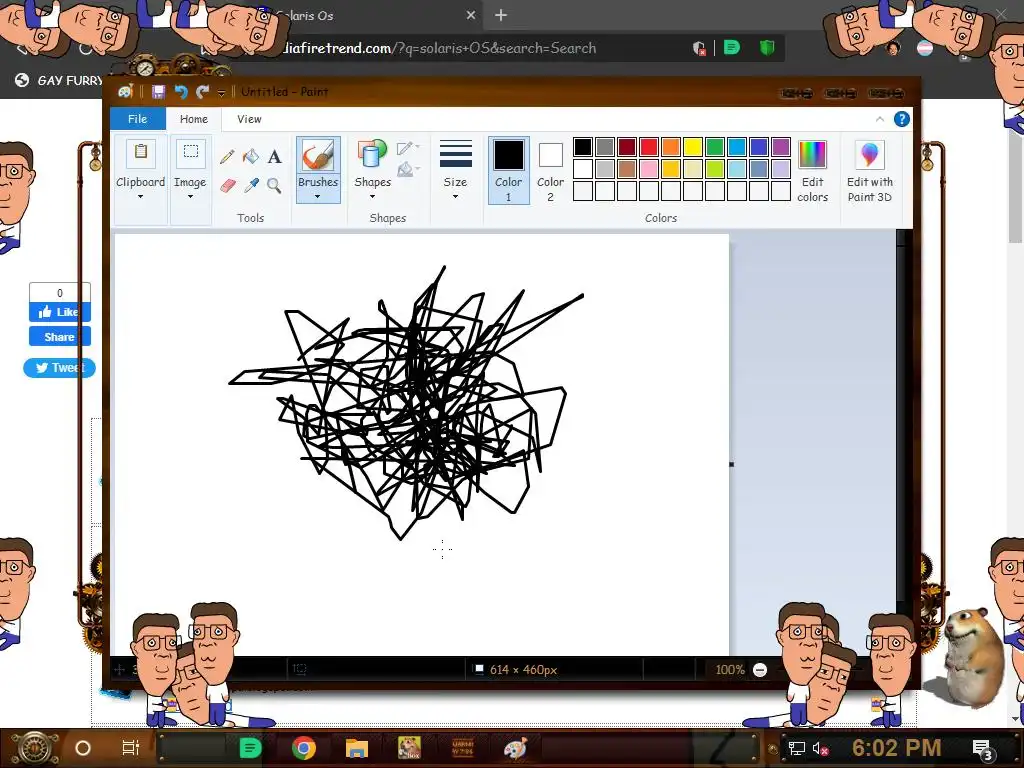Viewport: 1024px width, 768px height.
Task: Click the Undo arrow in quick access toolbar
Action: tap(181, 92)
